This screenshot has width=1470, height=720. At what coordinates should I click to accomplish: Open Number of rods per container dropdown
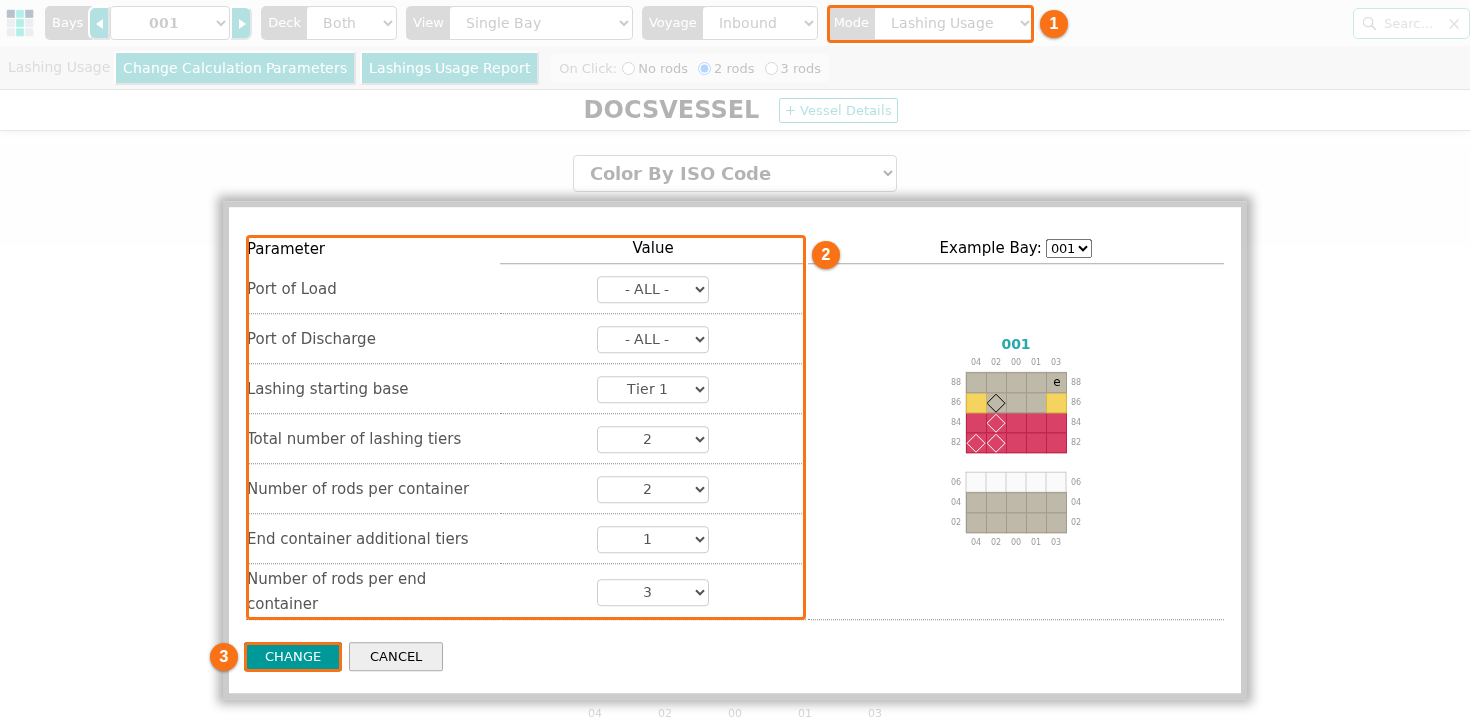point(653,489)
